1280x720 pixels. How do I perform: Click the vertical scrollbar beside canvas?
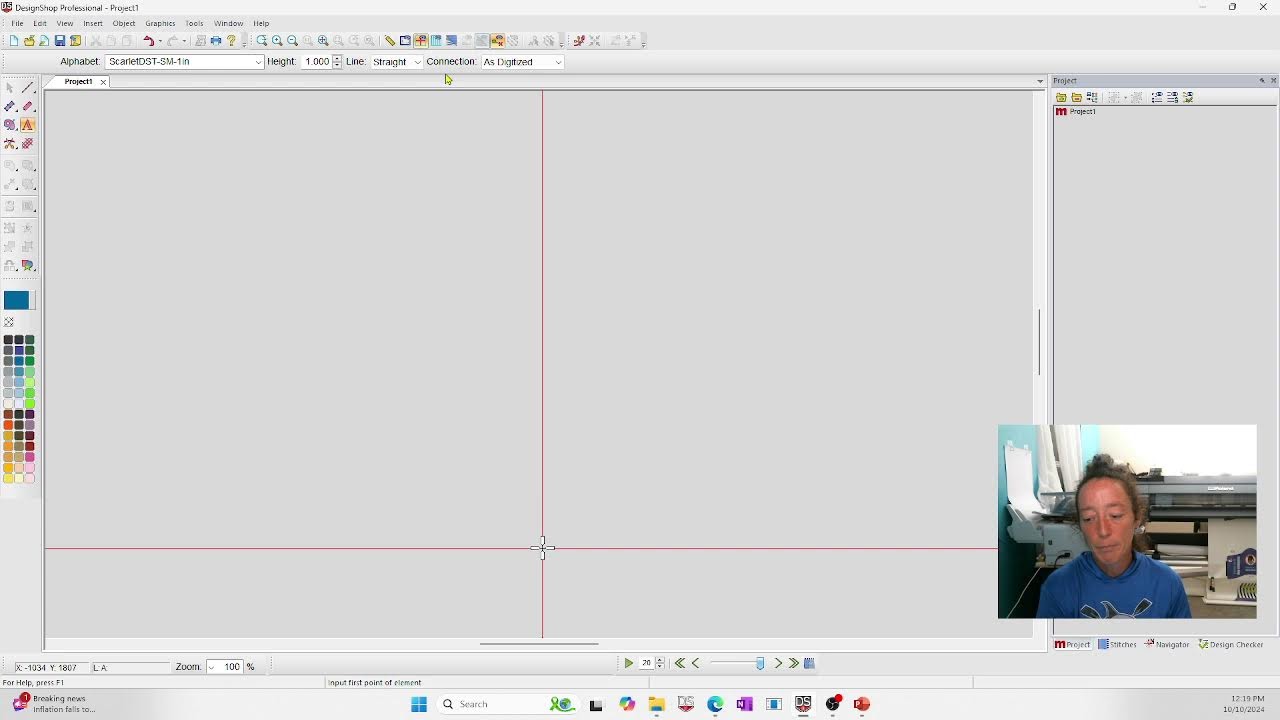(x=1040, y=342)
